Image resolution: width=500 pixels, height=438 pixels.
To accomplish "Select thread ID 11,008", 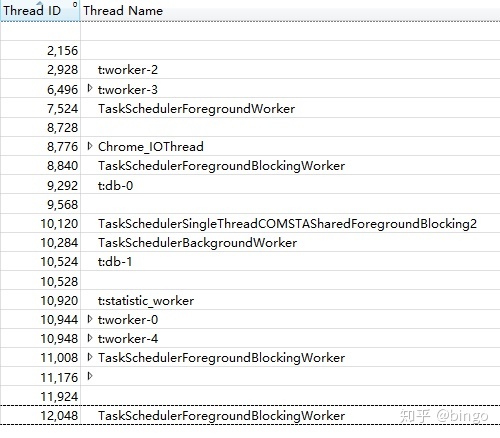I will point(59,358).
